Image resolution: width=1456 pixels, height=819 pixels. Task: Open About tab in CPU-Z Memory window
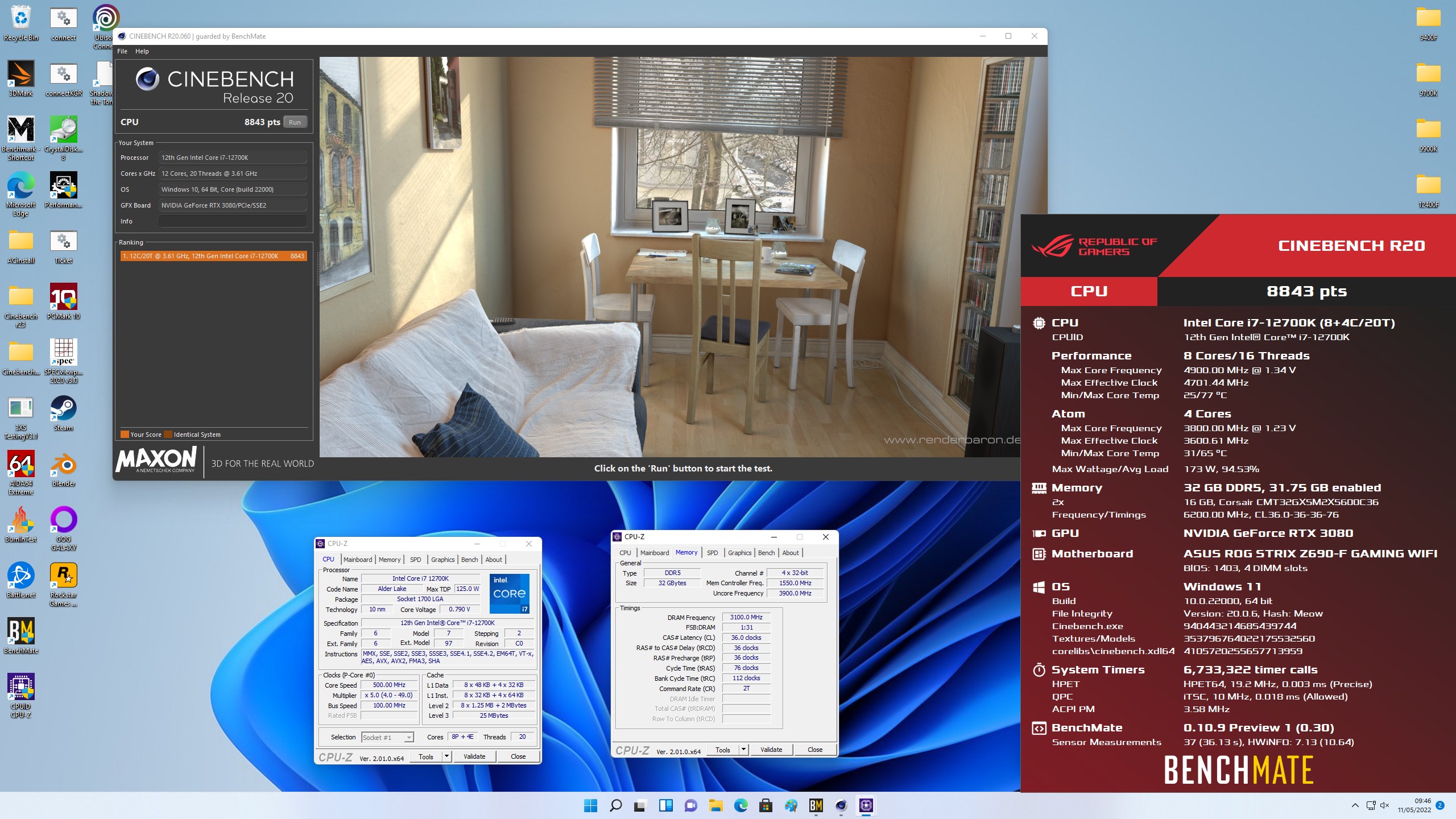(x=791, y=553)
